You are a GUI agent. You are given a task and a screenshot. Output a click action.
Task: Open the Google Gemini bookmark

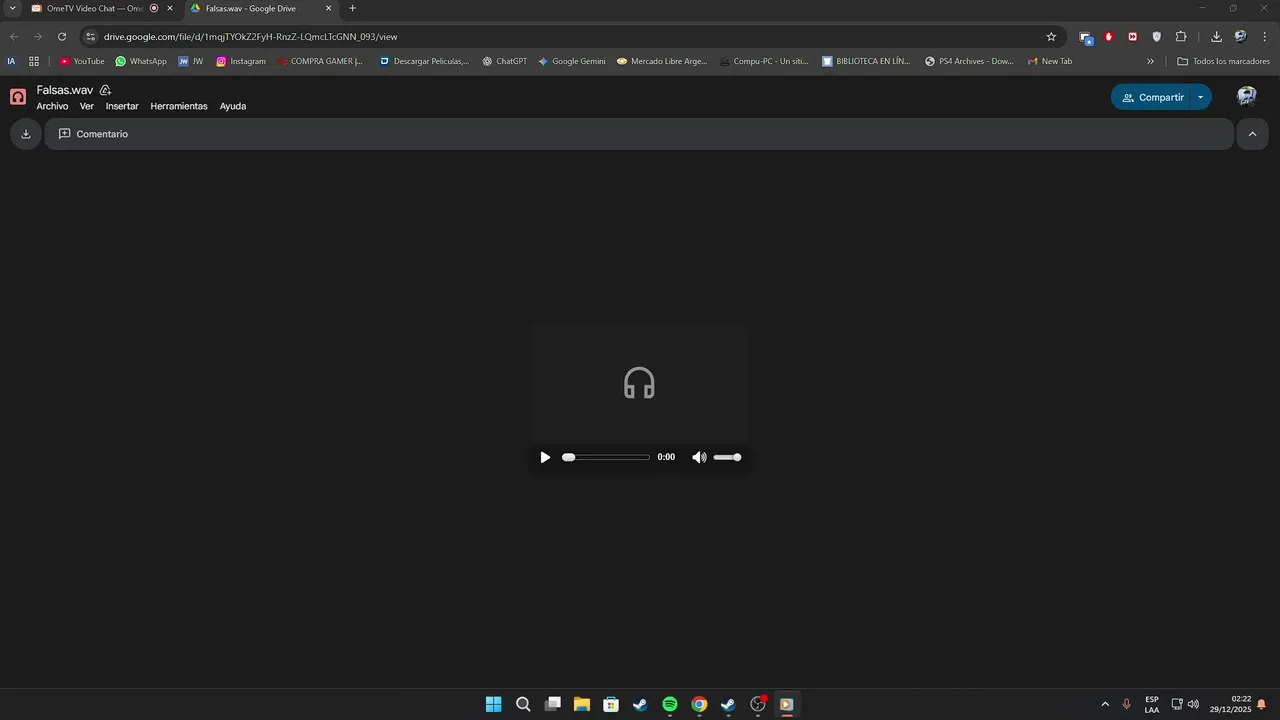click(572, 61)
